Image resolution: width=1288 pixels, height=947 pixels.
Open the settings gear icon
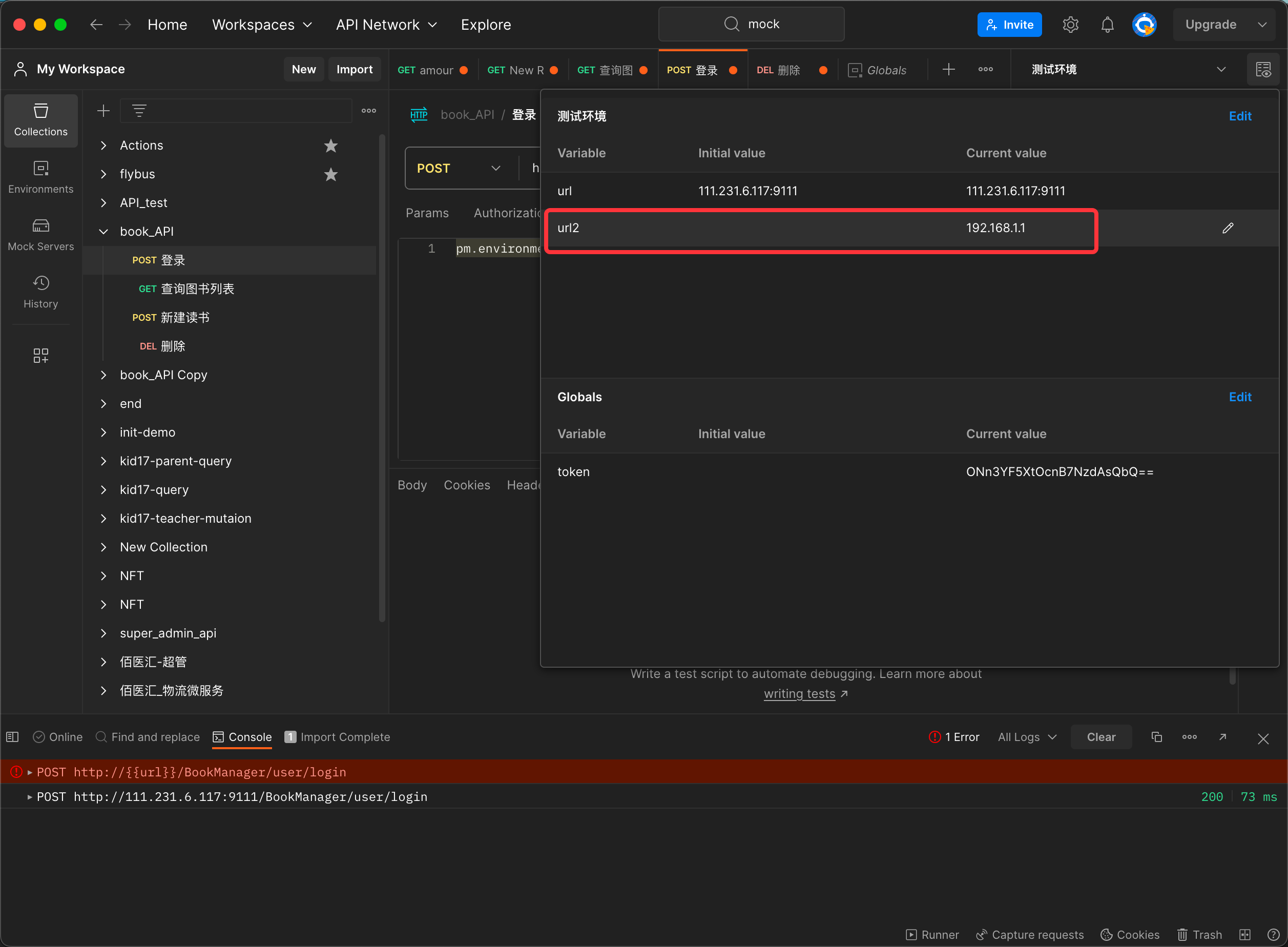pos(1070,25)
